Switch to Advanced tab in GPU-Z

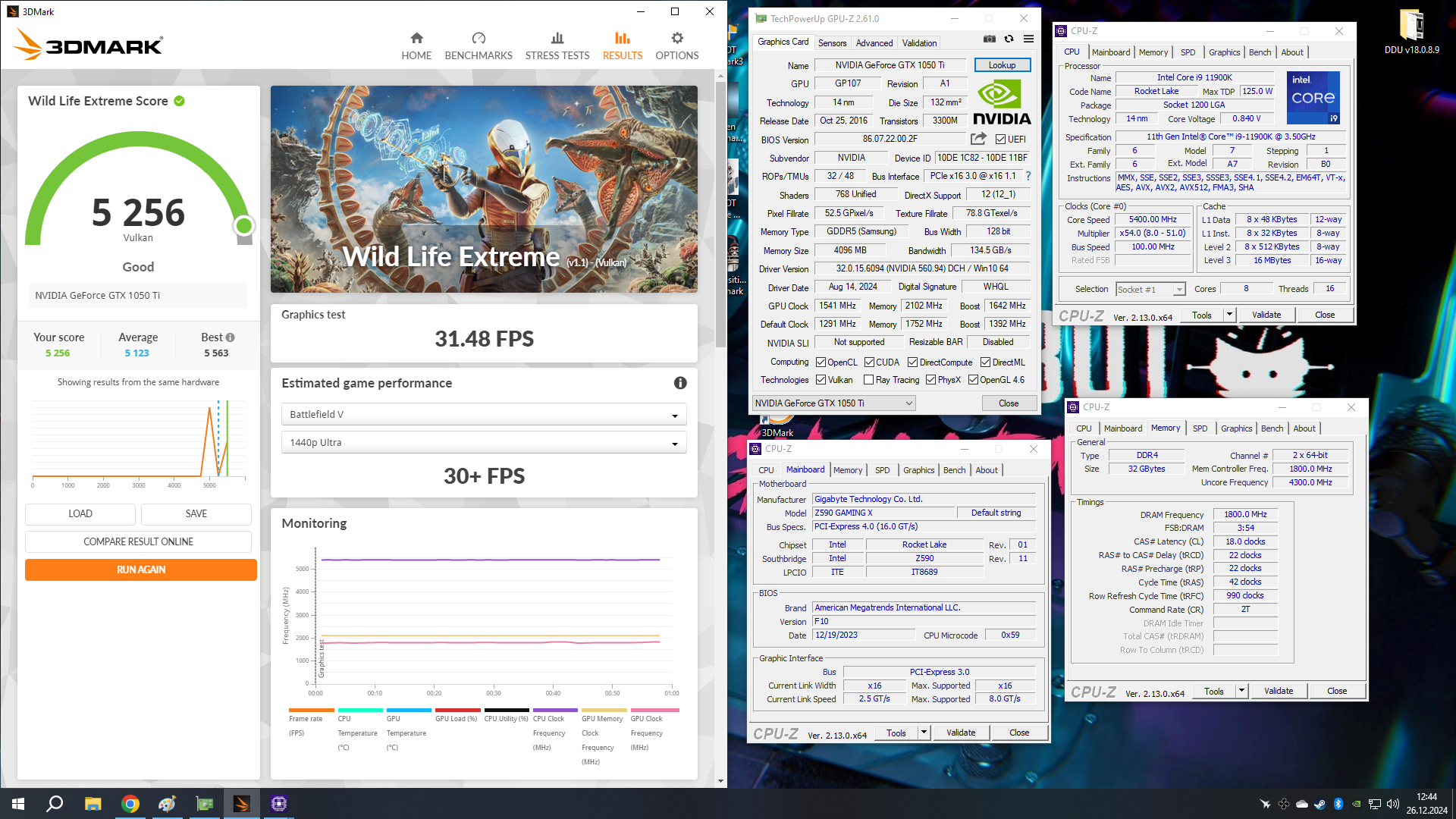click(x=874, y=43)
